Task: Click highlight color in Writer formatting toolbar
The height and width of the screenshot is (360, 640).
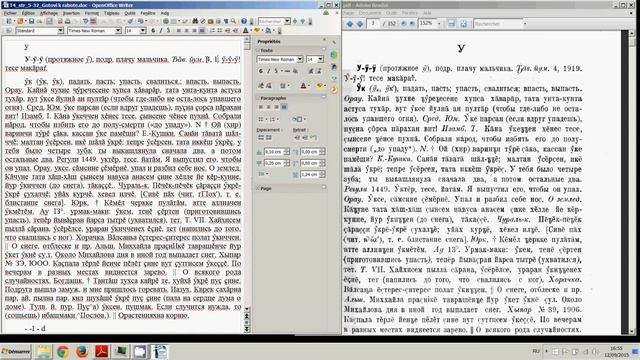Action: 257,31
